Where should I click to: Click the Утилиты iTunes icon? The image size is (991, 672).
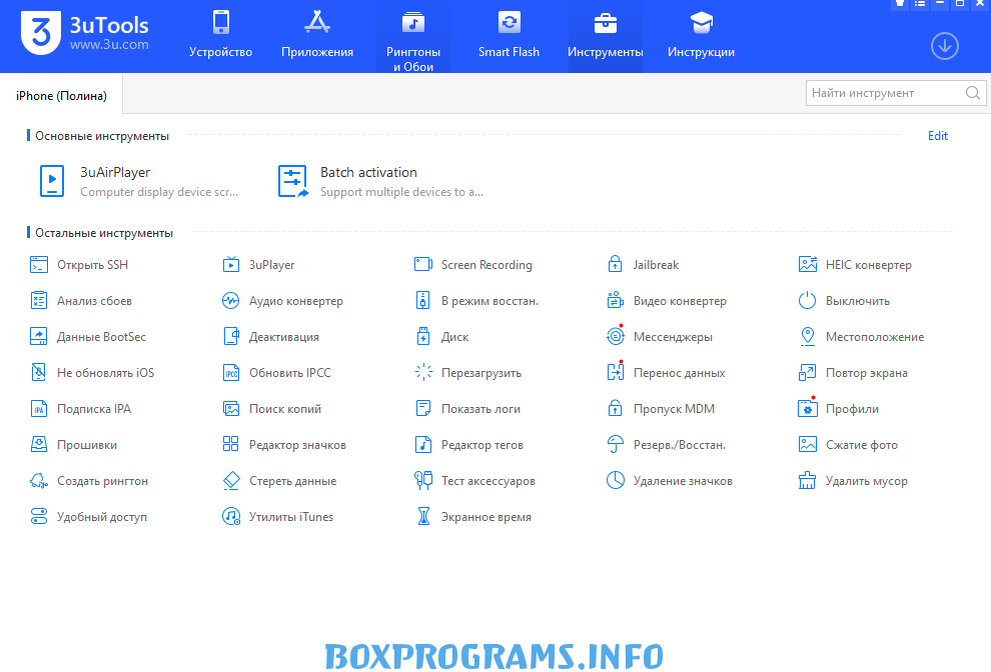(x=231, y=517)
